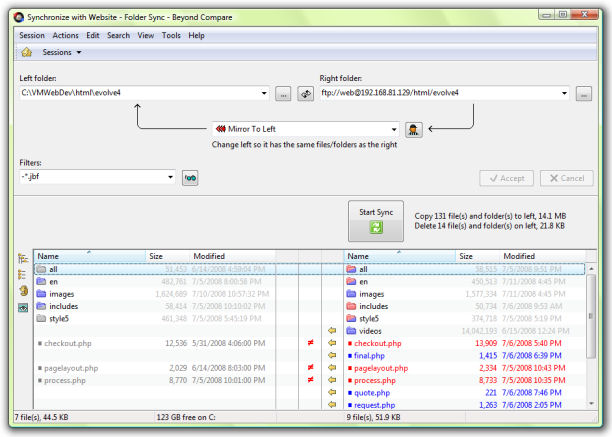The image size is (612, 437).
Task: Select the 'includes' folder in left pane
Action: click(x=155, y=306)
